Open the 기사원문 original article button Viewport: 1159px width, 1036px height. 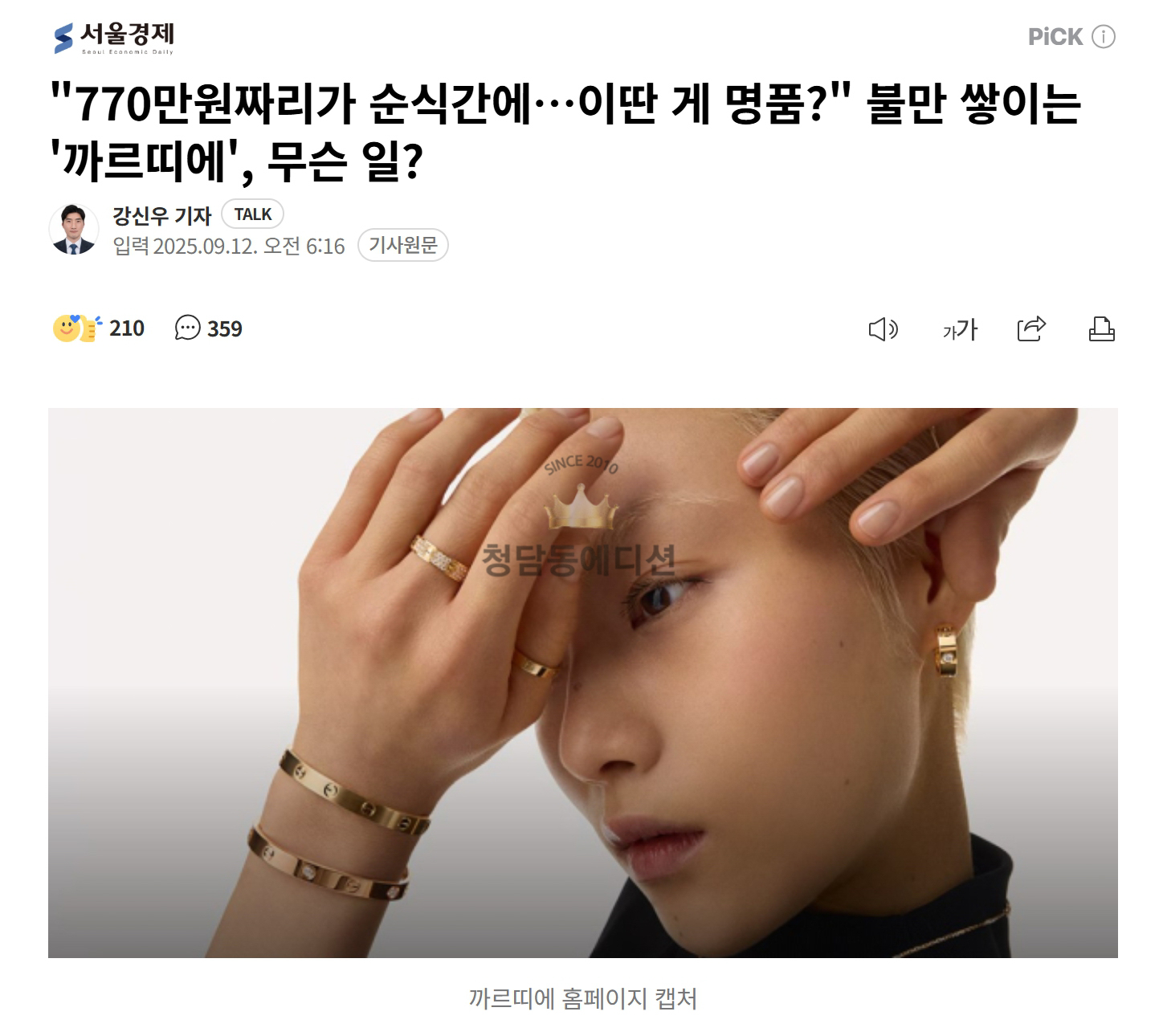[403, 245]
